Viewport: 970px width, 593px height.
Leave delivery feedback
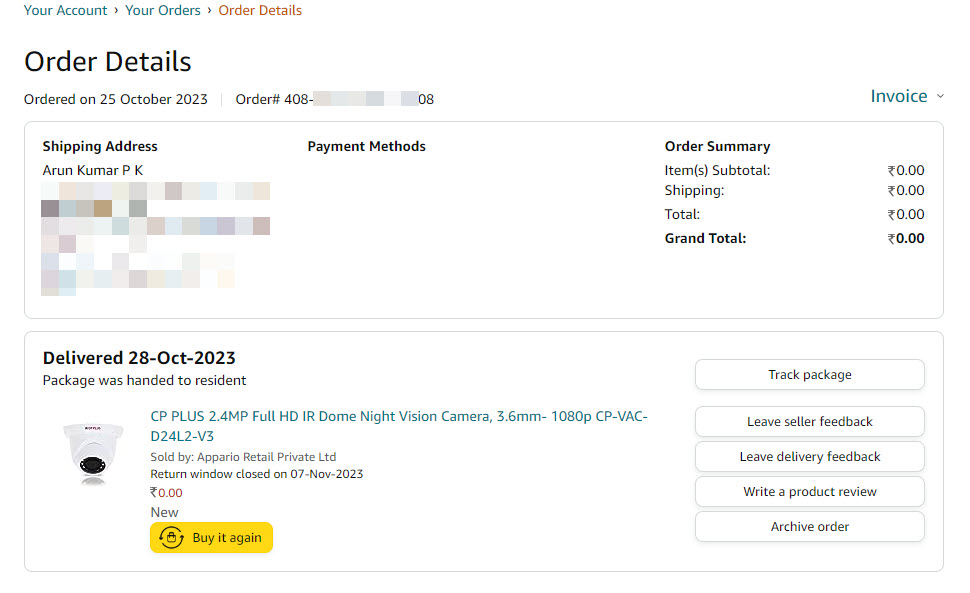[809, 456]
